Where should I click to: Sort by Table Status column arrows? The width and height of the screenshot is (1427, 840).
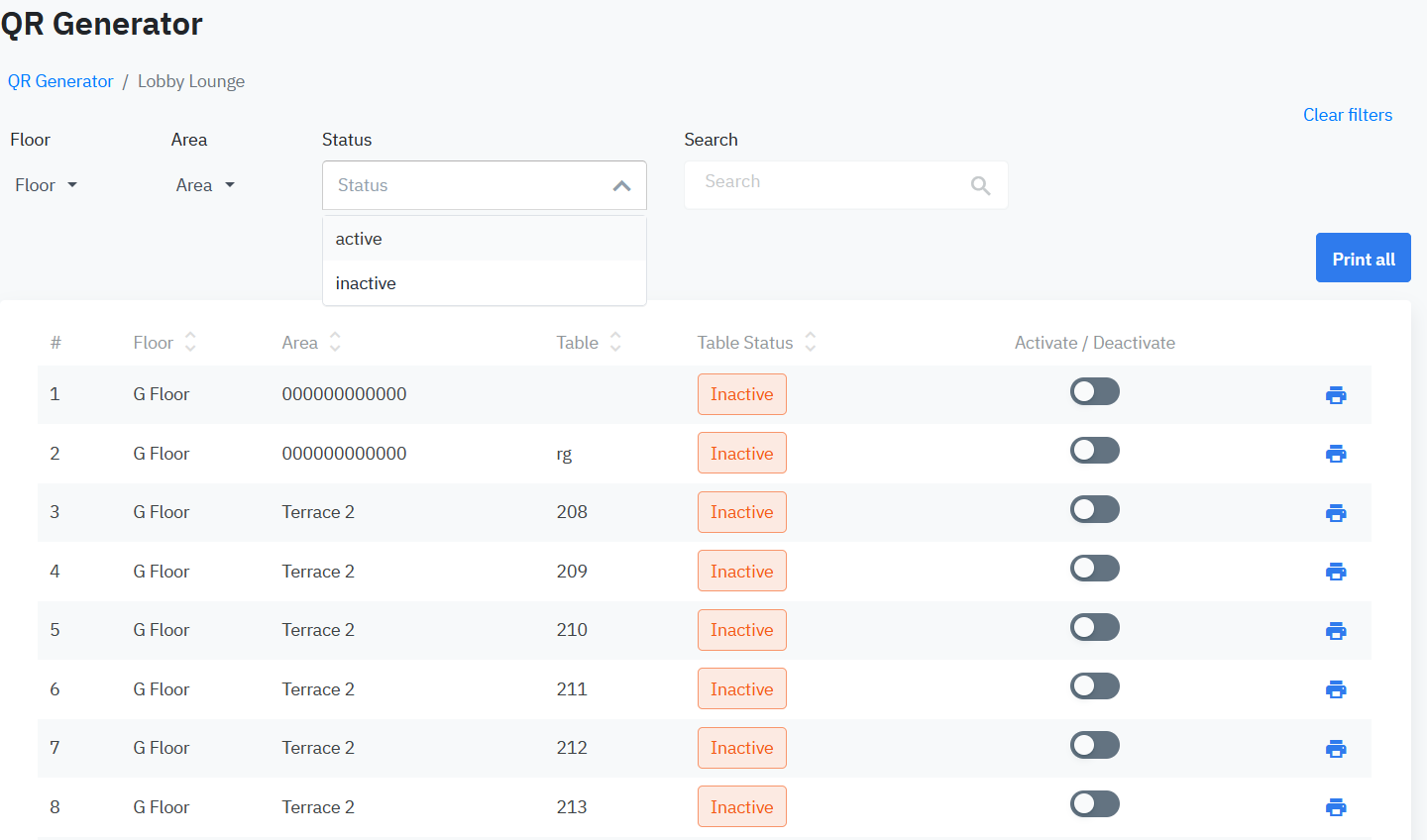point(811,342)
